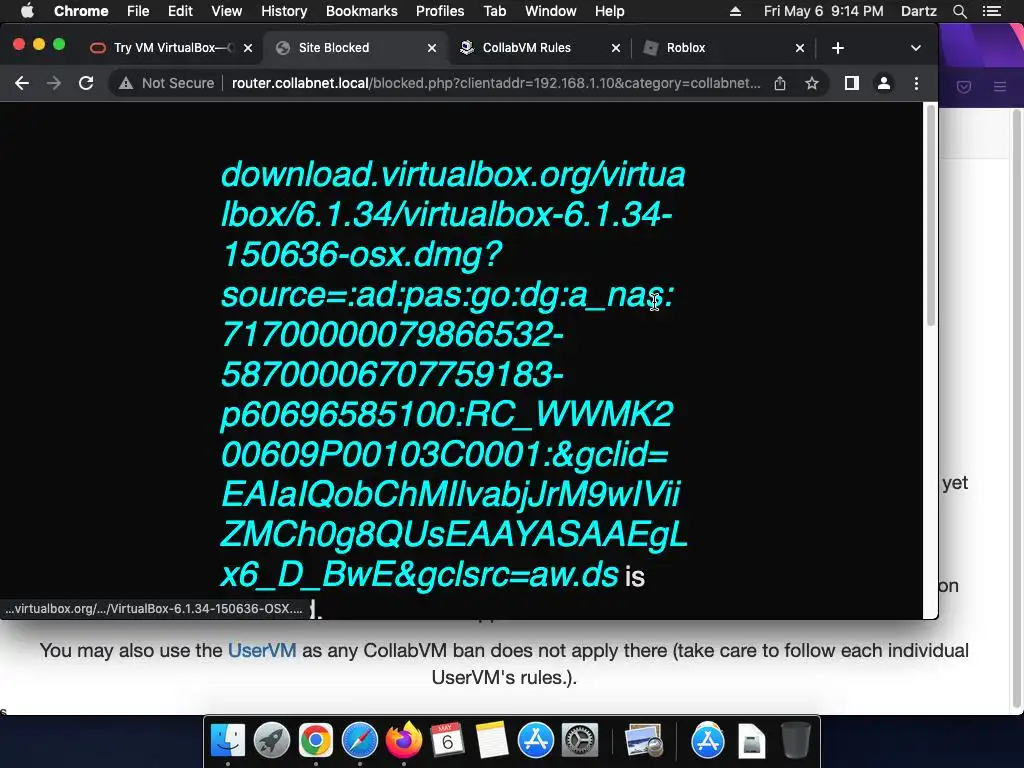Open the Help menu

(609, 11)
